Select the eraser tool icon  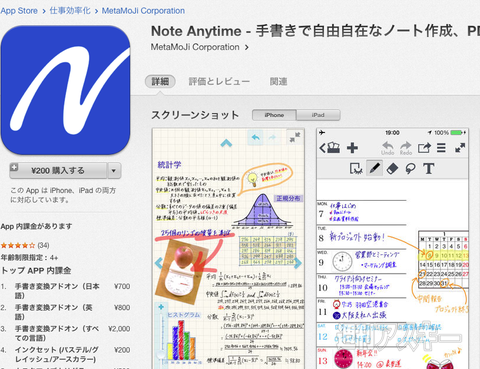(392, 169)
